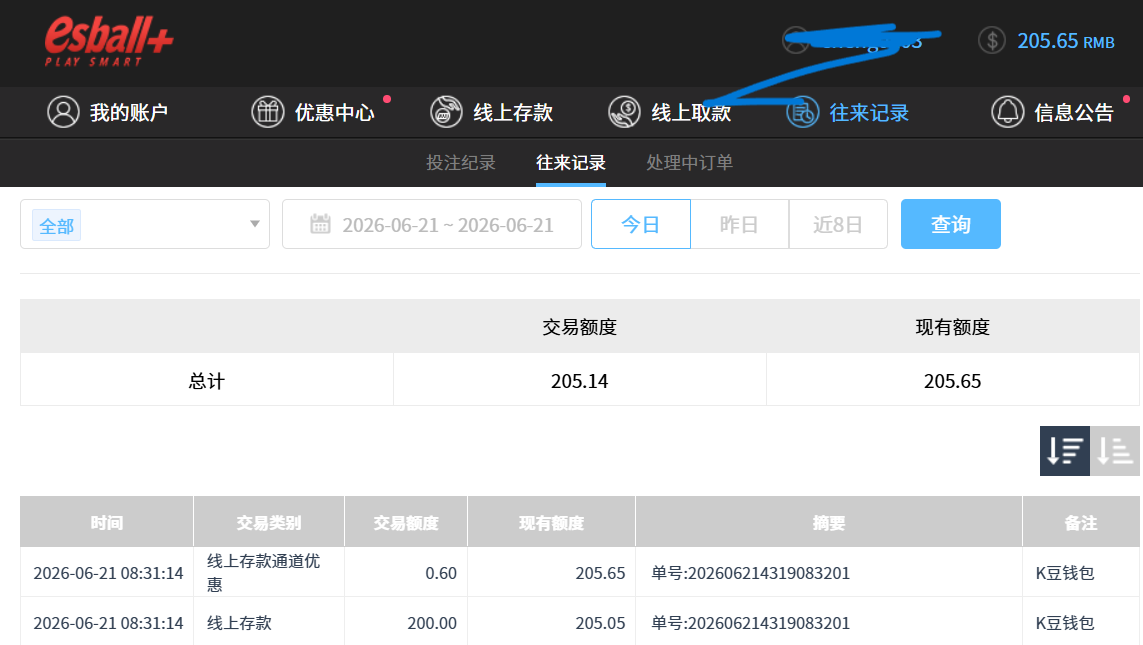Click the 摘要 column header
The height and width of the screenshot is (645, 1143).
(829, 523)
